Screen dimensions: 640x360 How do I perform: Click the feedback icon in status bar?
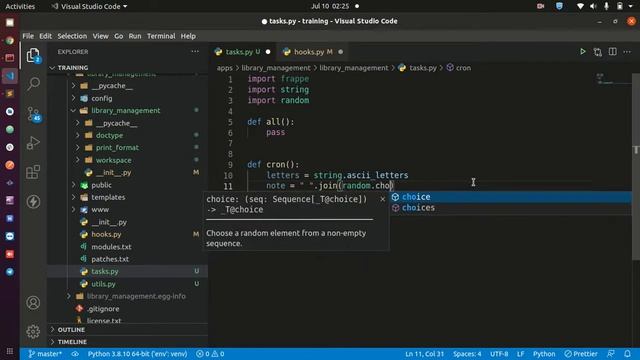coord(611,354)
